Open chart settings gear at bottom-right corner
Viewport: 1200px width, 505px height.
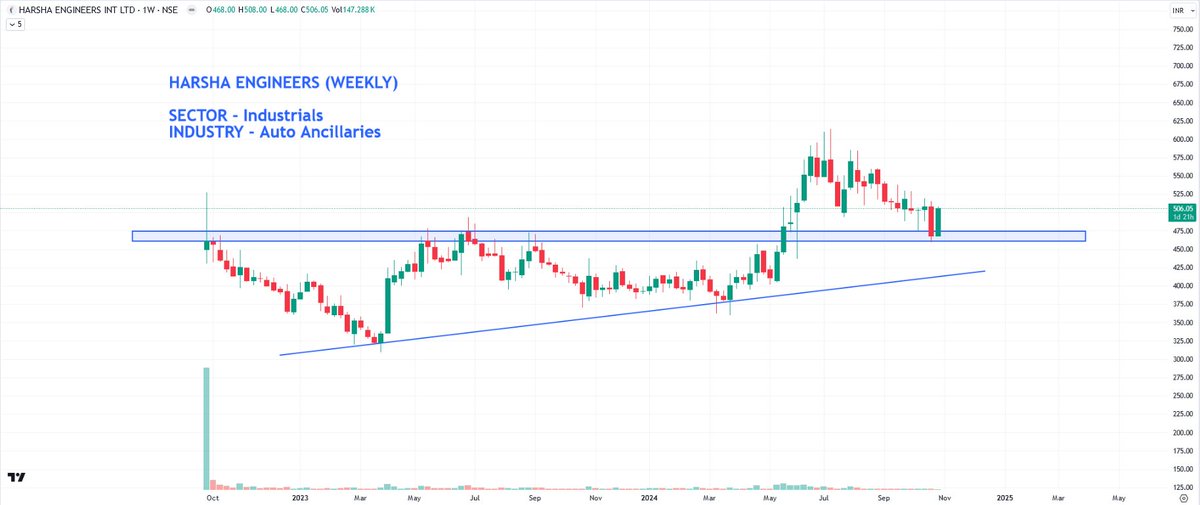(1183, 496)
